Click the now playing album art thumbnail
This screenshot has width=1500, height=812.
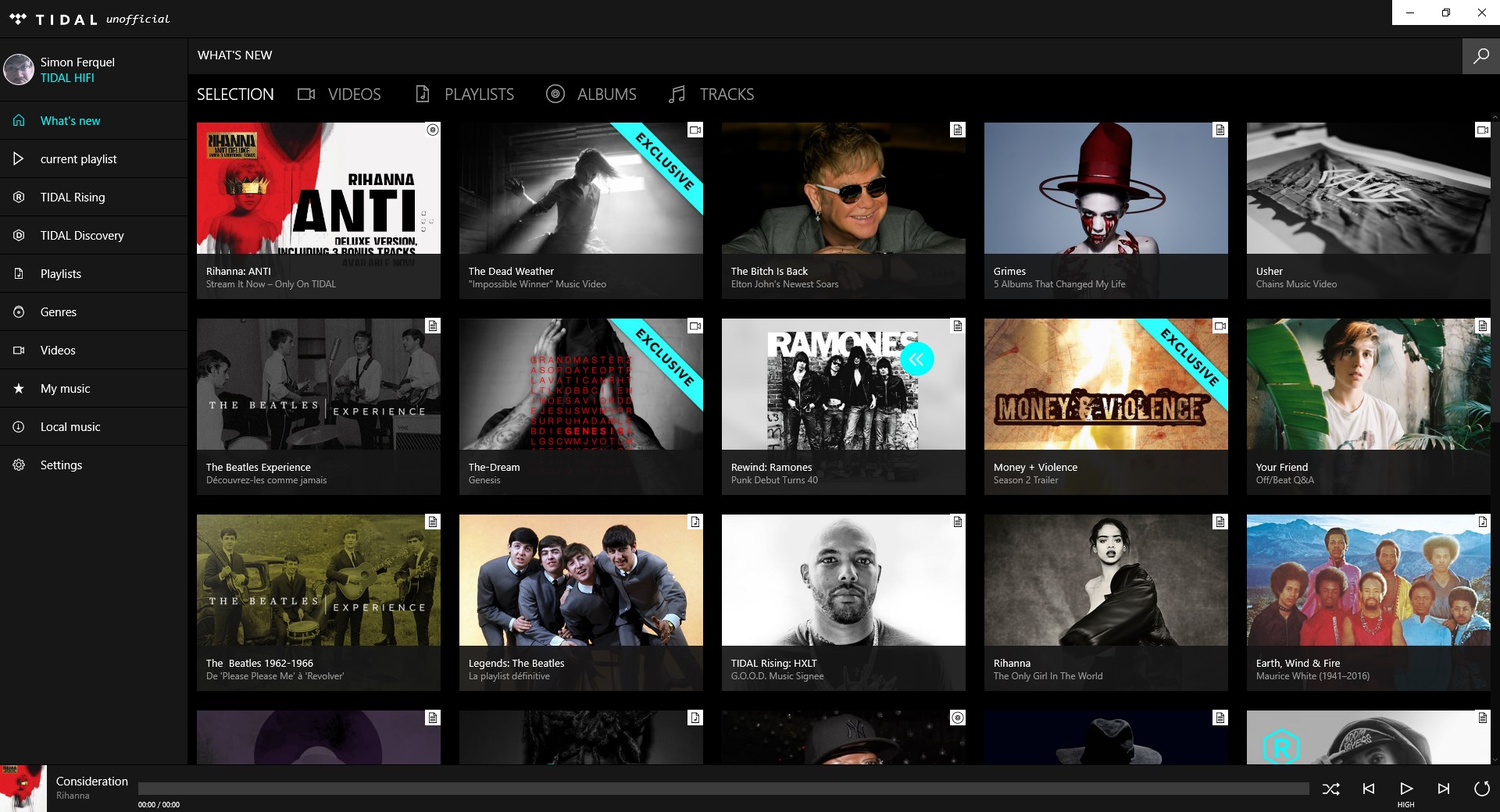point(23,789)
